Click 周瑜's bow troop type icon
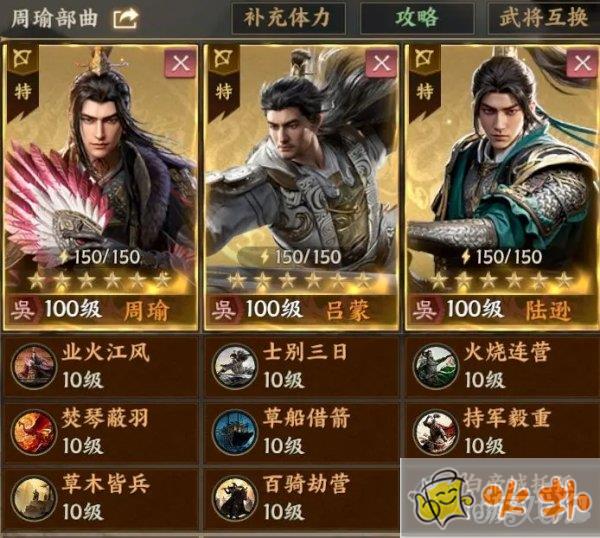The height and width of the screenshot is (538, 600). tap(22, 59)
